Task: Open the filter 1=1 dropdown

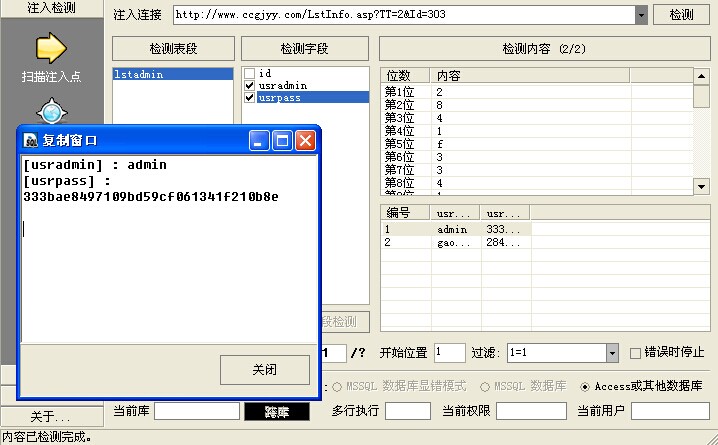Action: (x=612, y=353)
